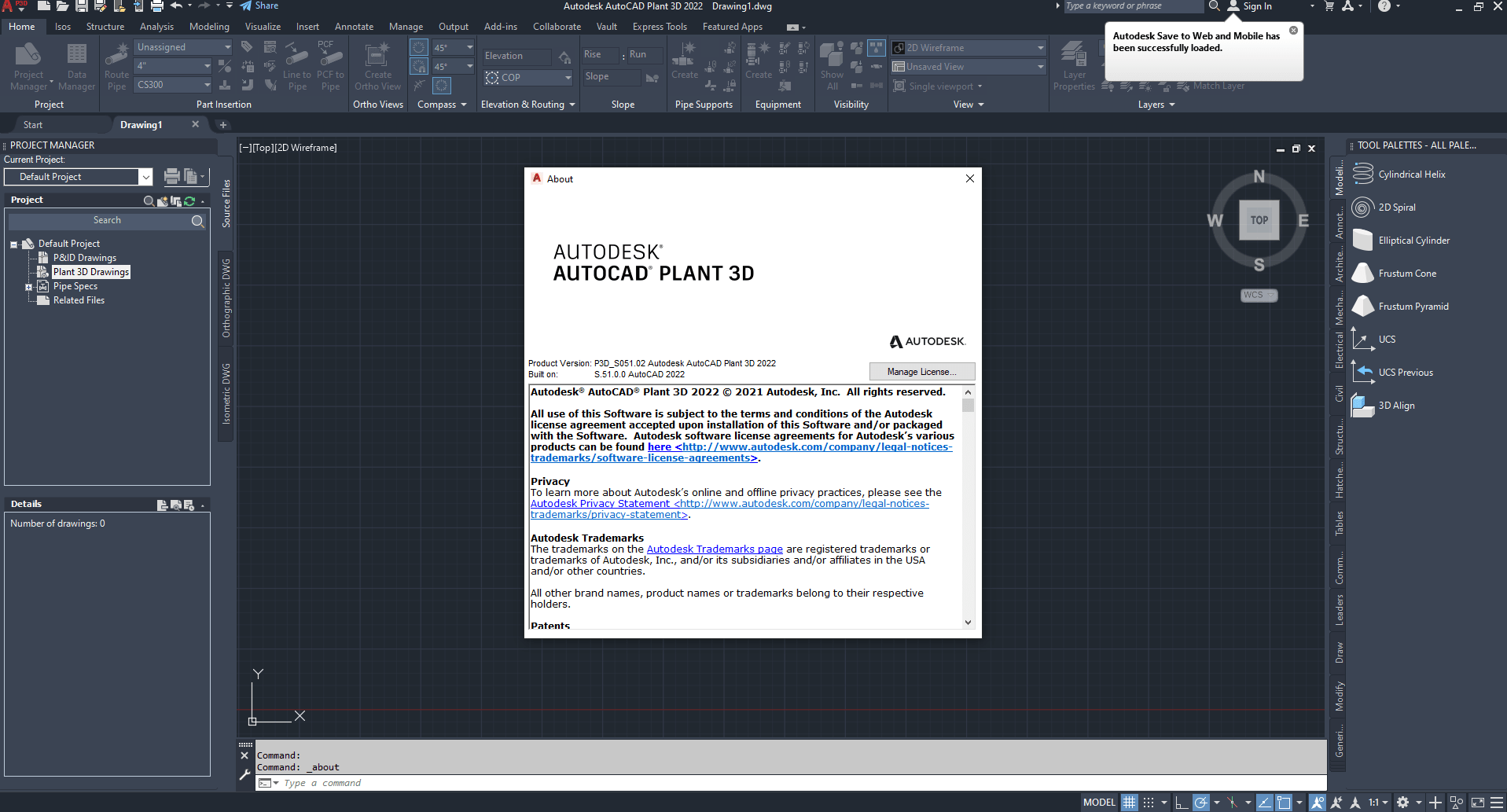Select the 2D Spiral palette tool
1507x812 pixels.
coord(1384,208)
